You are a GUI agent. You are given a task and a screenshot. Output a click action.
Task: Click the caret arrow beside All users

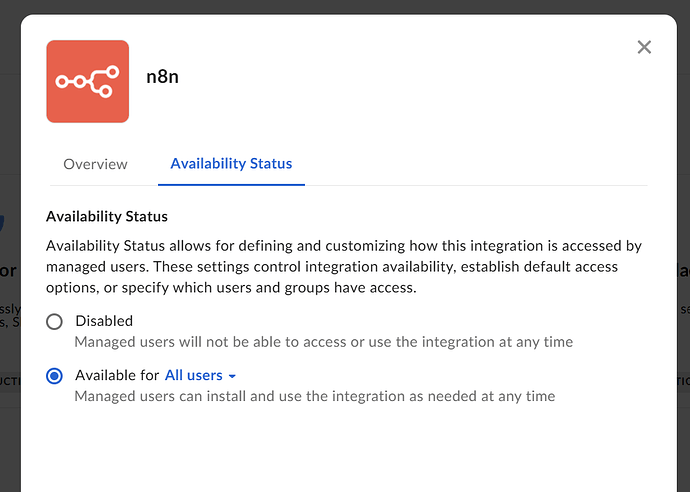coord(232,377)
